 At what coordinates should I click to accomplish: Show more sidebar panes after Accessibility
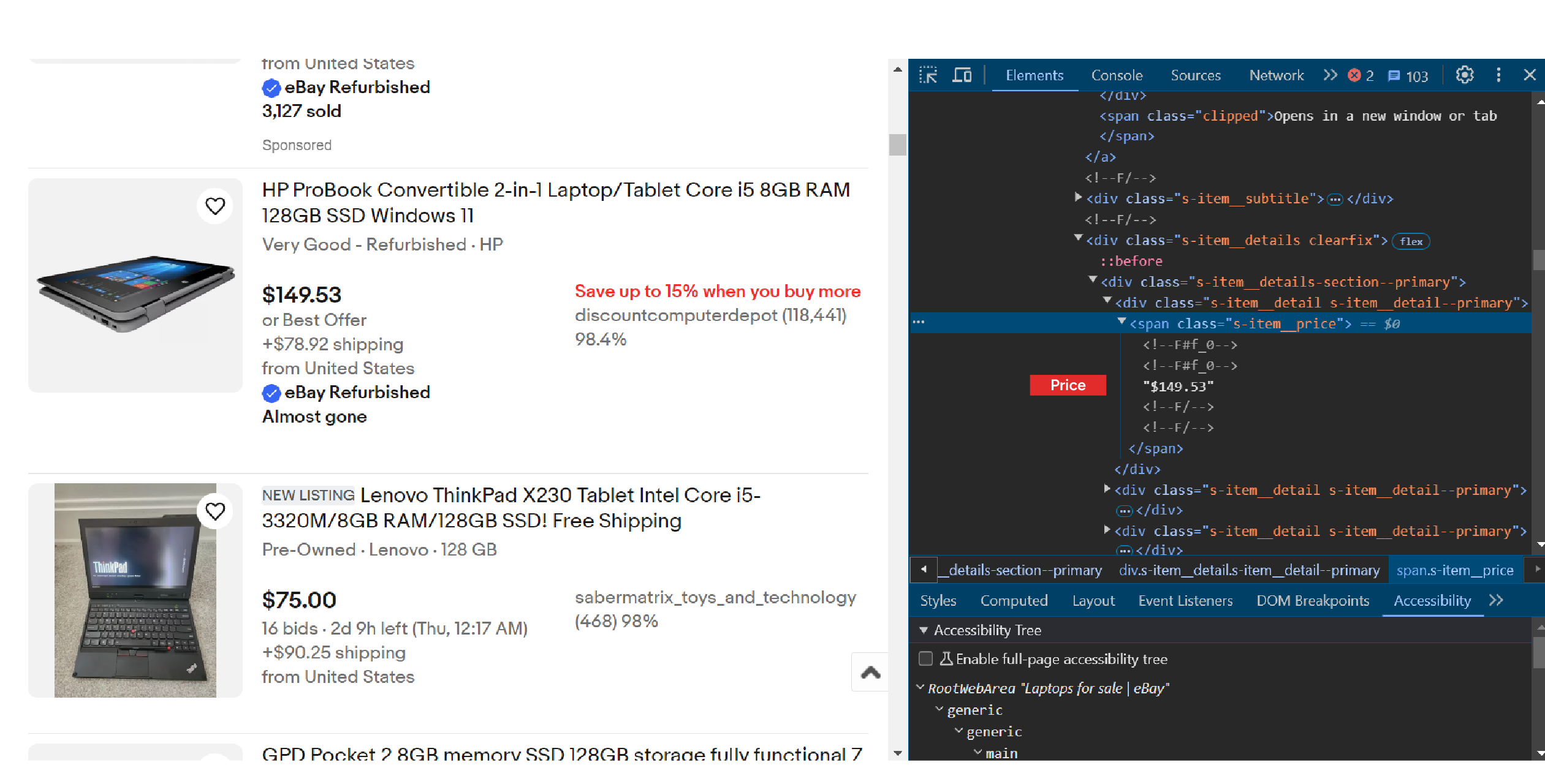click(1497, 600)
